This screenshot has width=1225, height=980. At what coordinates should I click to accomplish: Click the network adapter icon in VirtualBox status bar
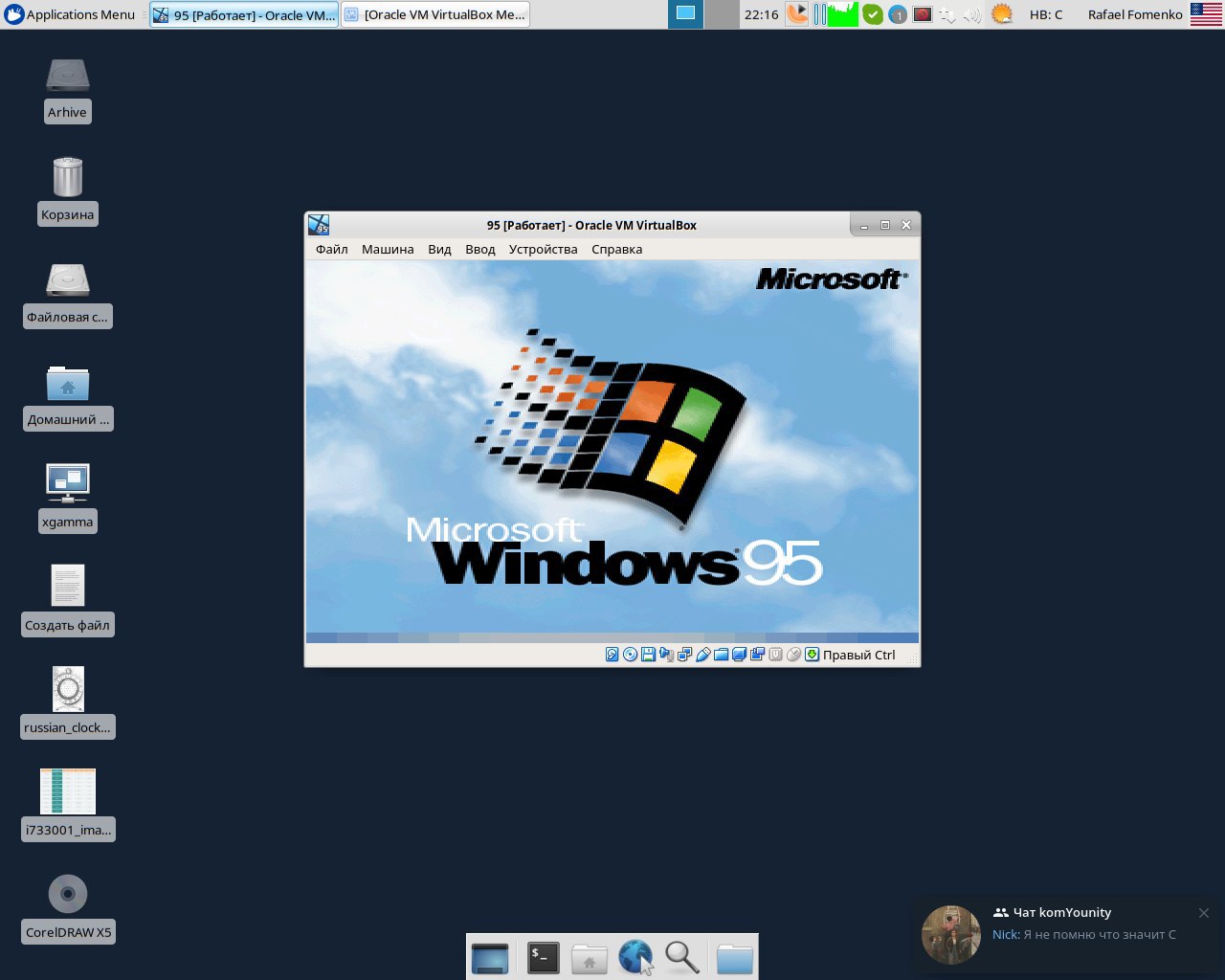(x=685, y=655)
